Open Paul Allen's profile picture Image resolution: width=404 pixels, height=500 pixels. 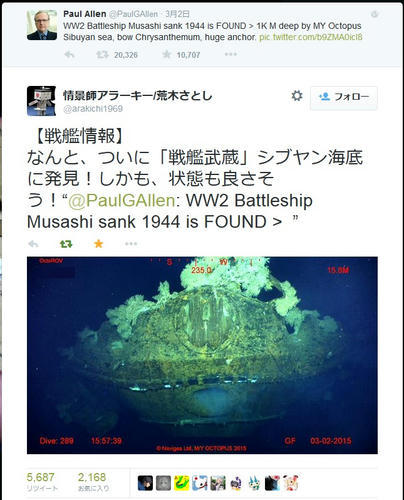(42, 25)
